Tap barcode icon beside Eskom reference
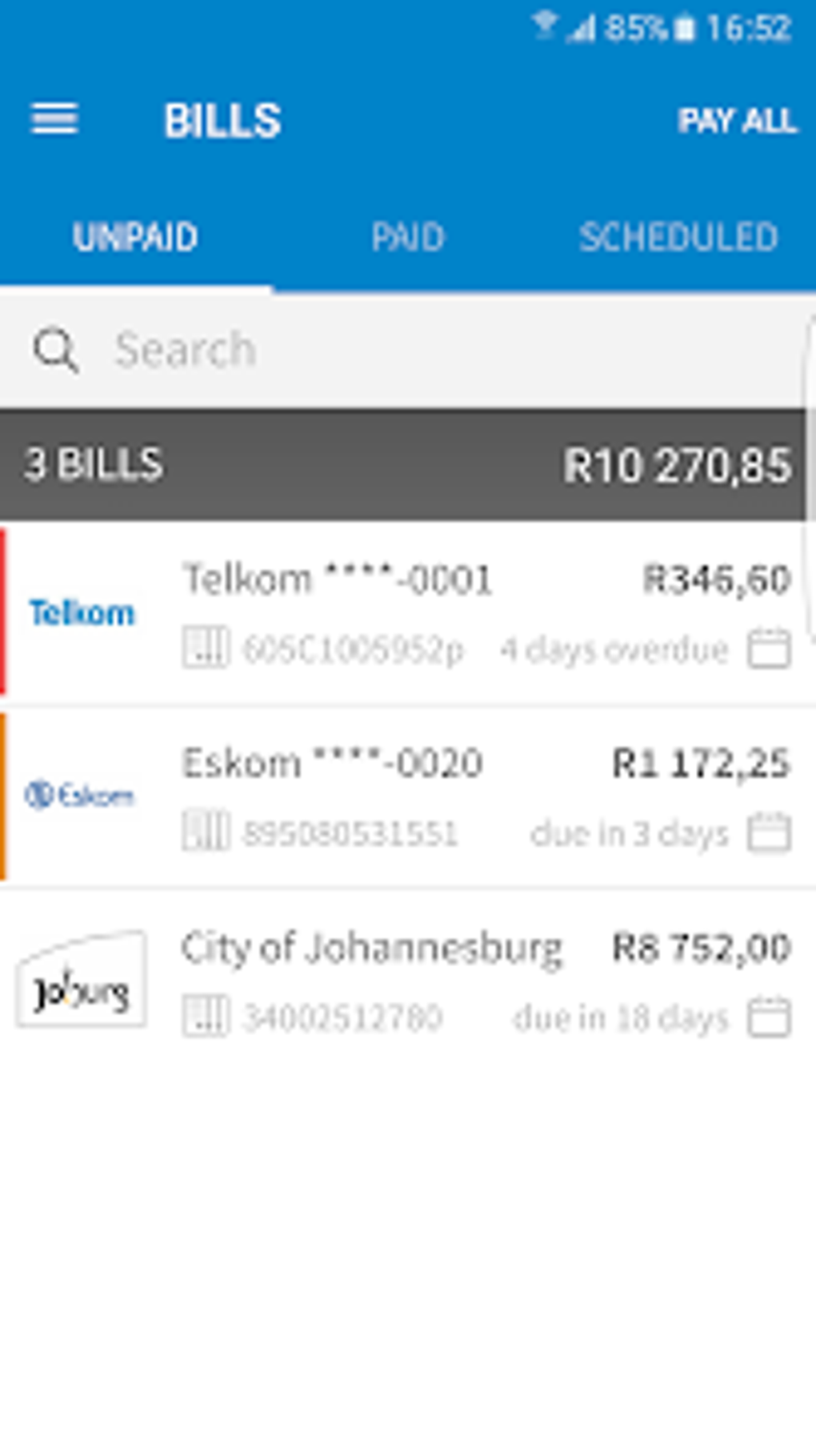816x1456 pixels. [206, 831]
